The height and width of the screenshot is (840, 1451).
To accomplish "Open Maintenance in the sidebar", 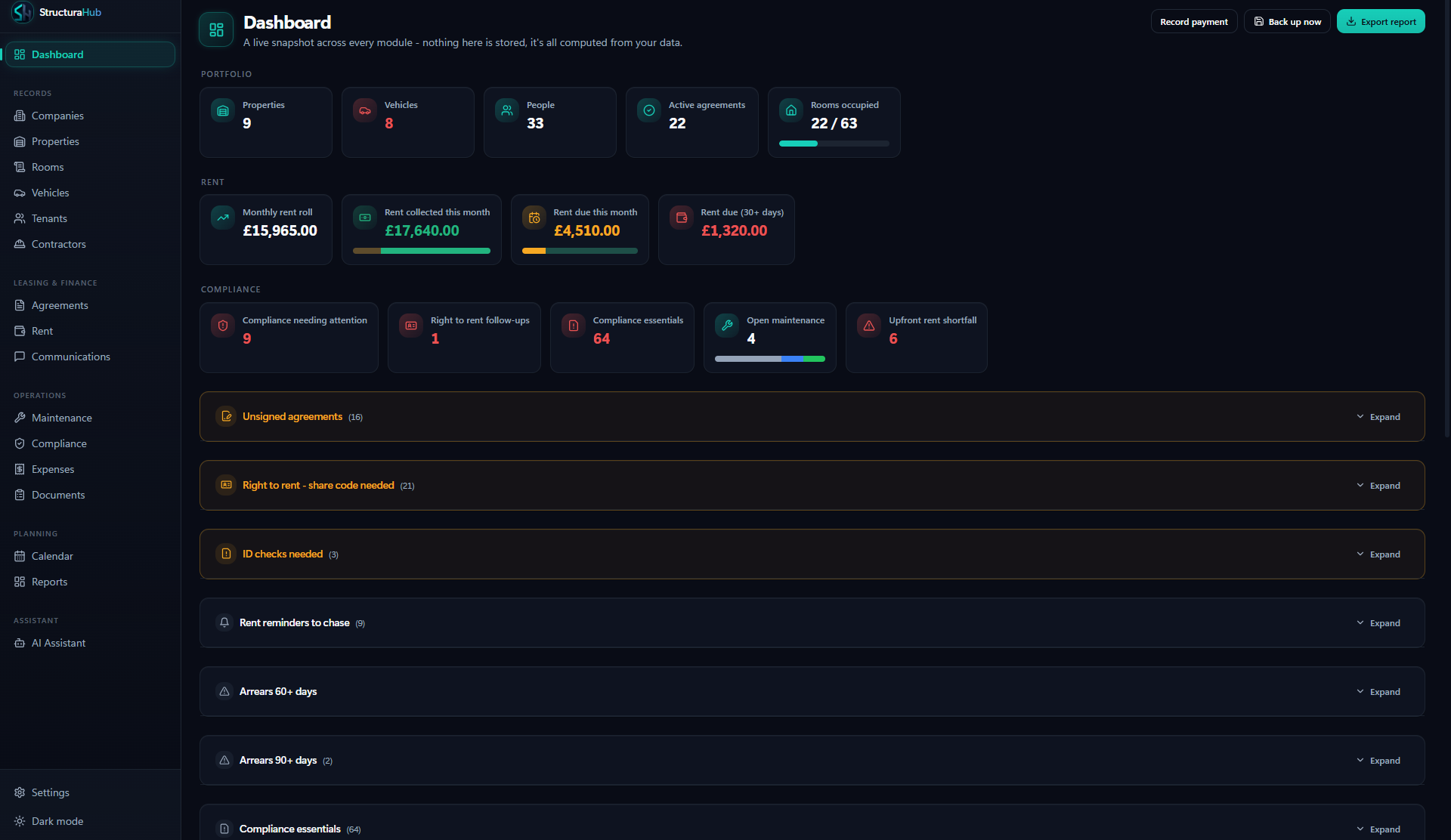I will (91, 418).
